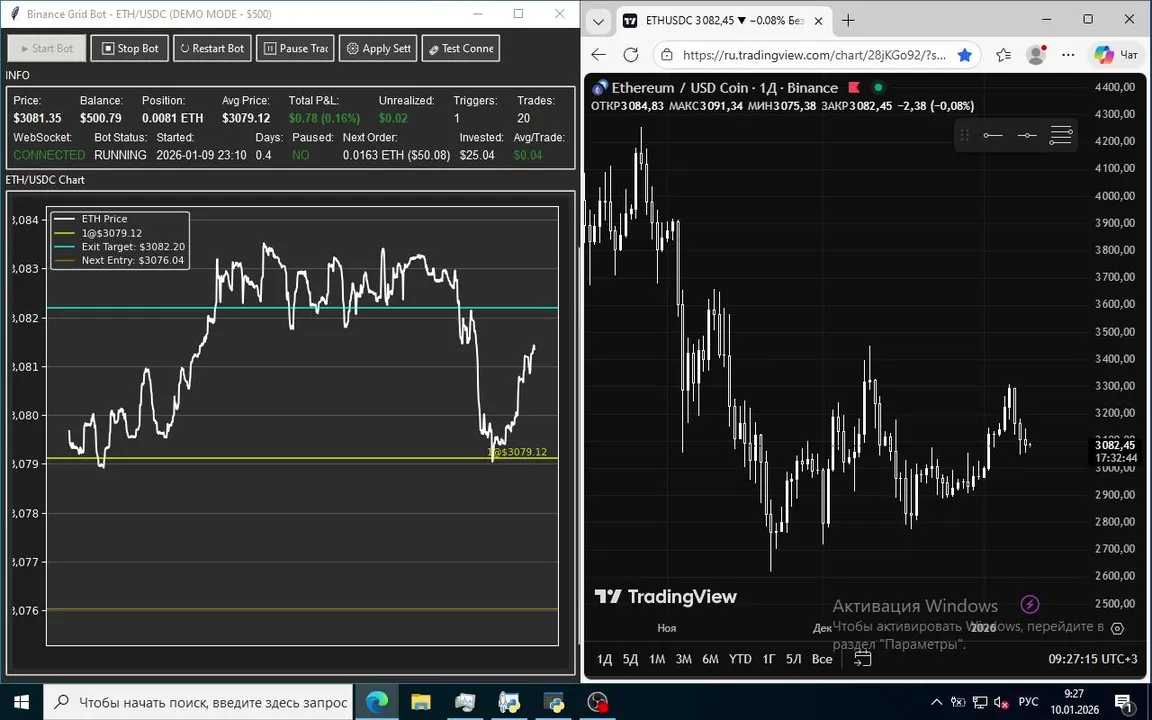Switch the РУС input language
Viewport: 1152px width, 720px height.
(x=1029, y=702)
